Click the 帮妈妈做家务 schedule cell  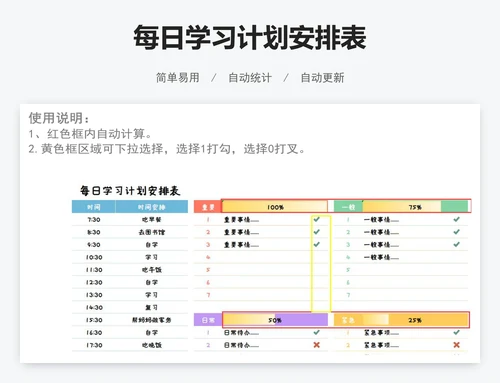pos(152,320)
